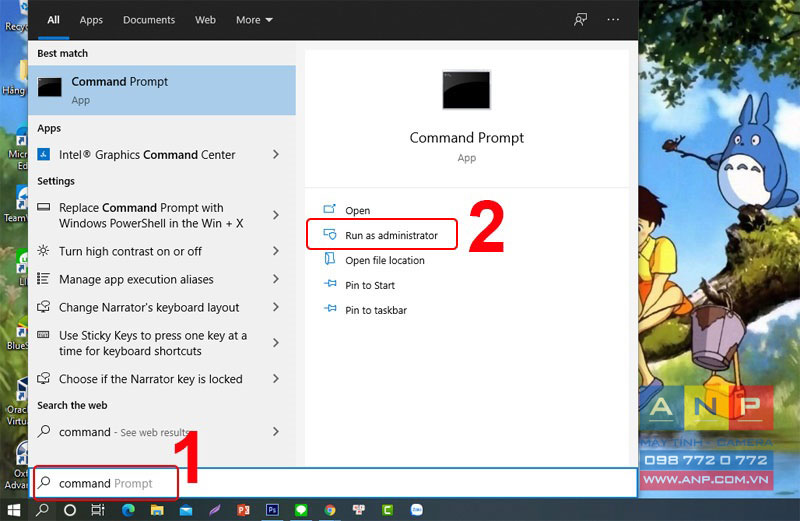The height and width of the screenshot is (521, 800).
Task: Expand Turn high contrast on or off arrow
Action: tap(276, 251)
